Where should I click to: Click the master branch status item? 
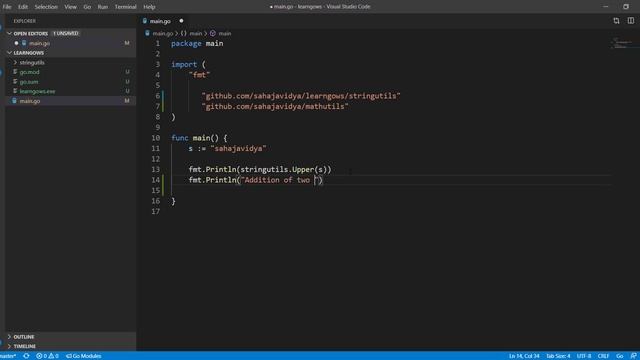[8, 356]
